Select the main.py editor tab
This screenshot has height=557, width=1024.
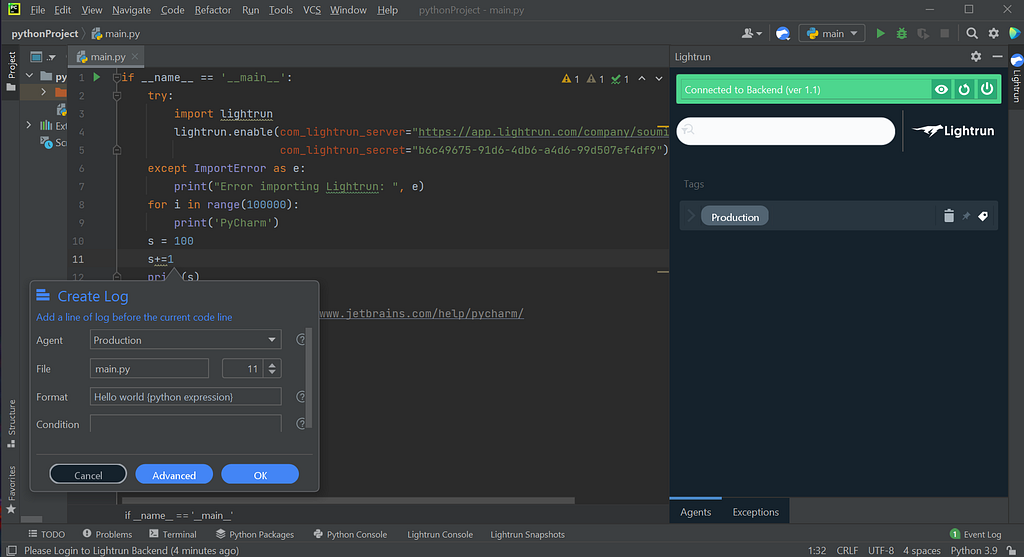(x=108, y=57)
